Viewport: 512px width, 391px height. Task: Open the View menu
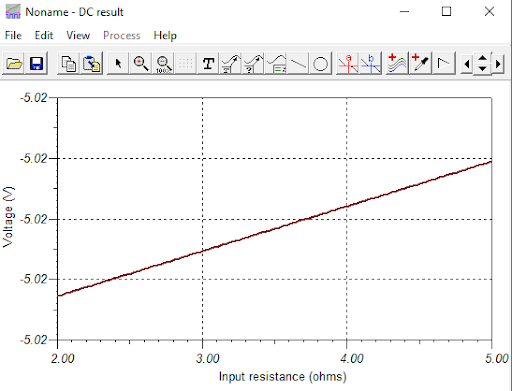78,35
